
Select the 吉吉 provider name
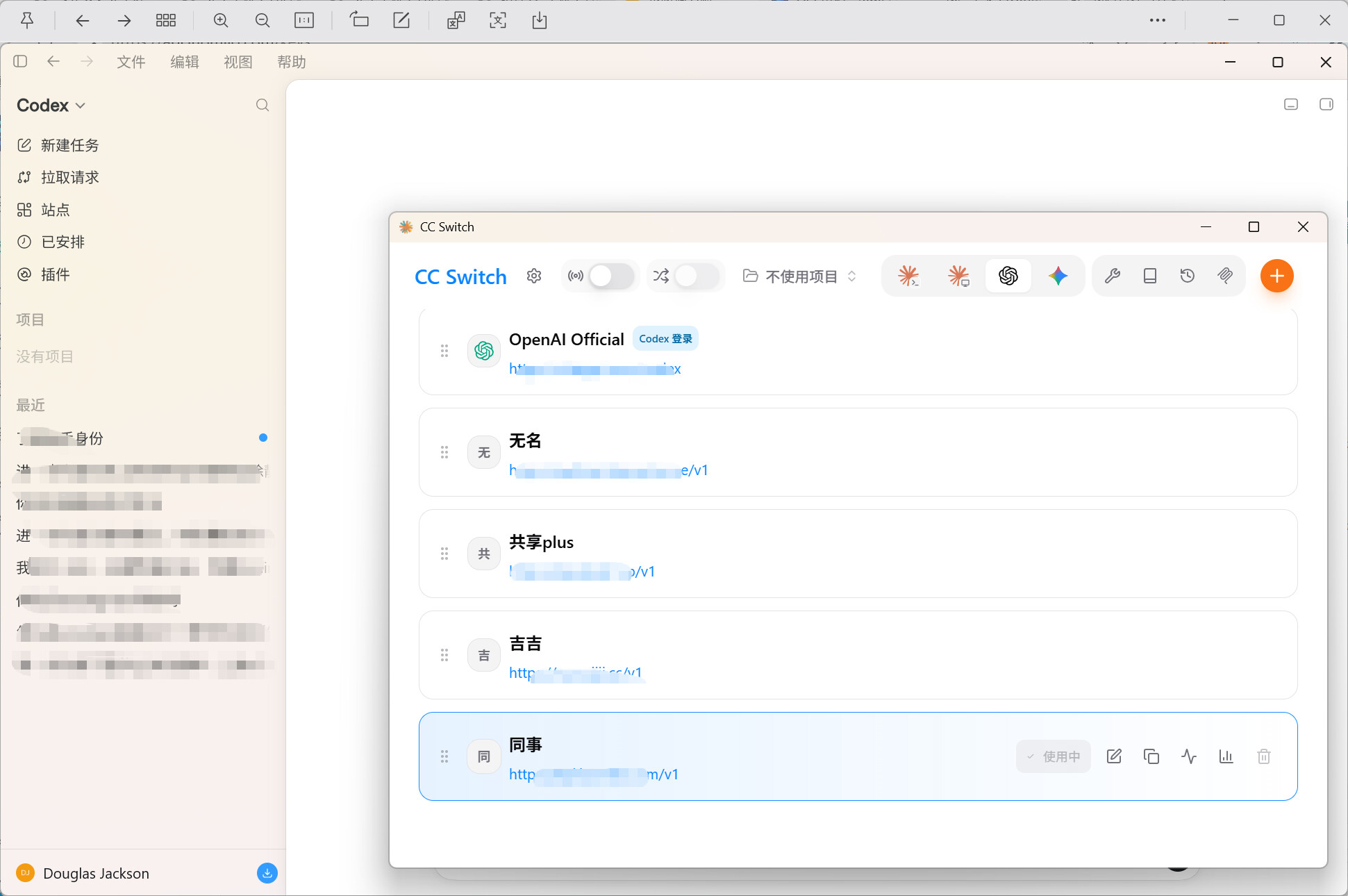point(525,644)
